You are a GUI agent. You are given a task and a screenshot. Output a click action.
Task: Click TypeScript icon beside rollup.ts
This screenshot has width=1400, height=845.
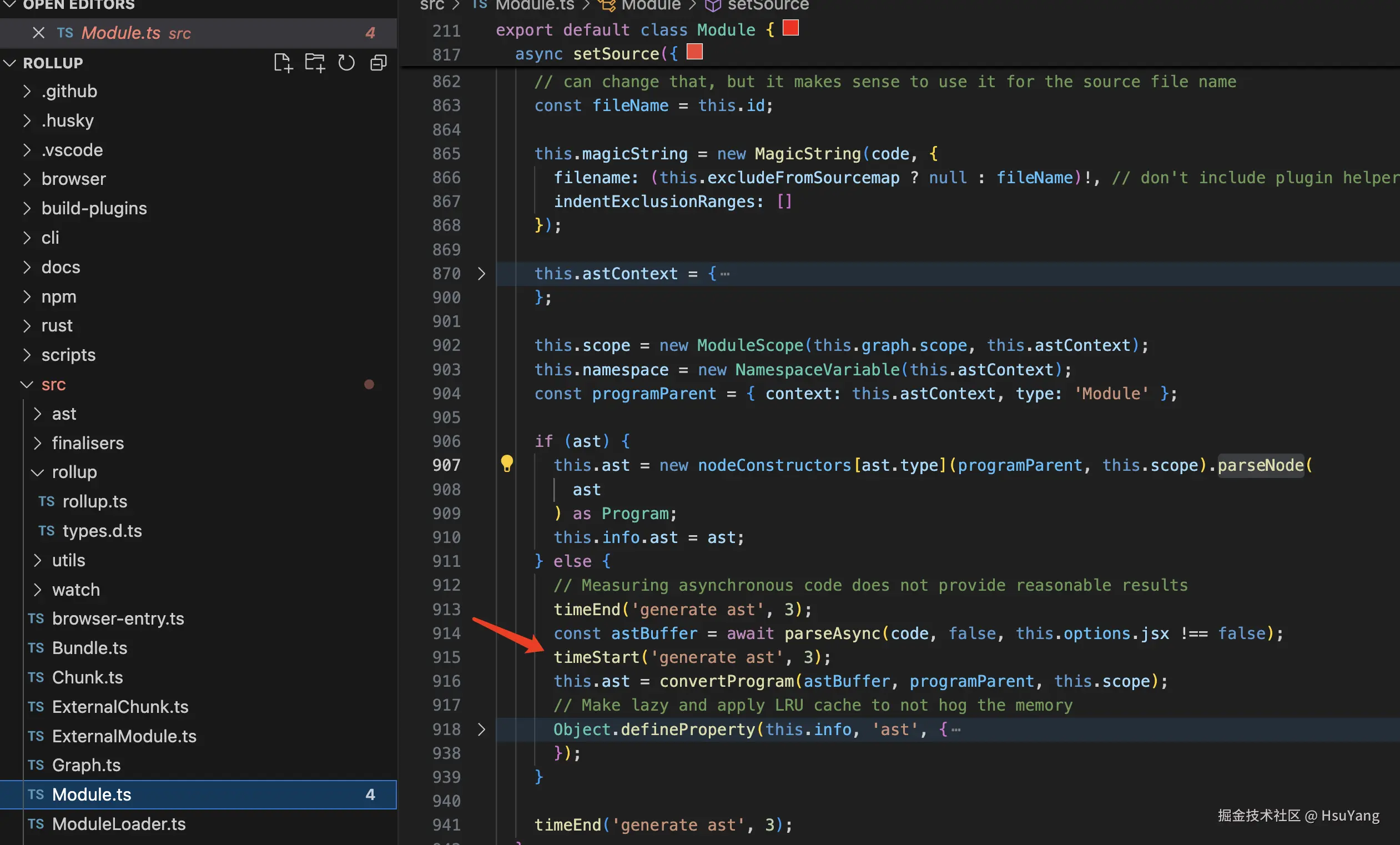[x=47, y=501]
